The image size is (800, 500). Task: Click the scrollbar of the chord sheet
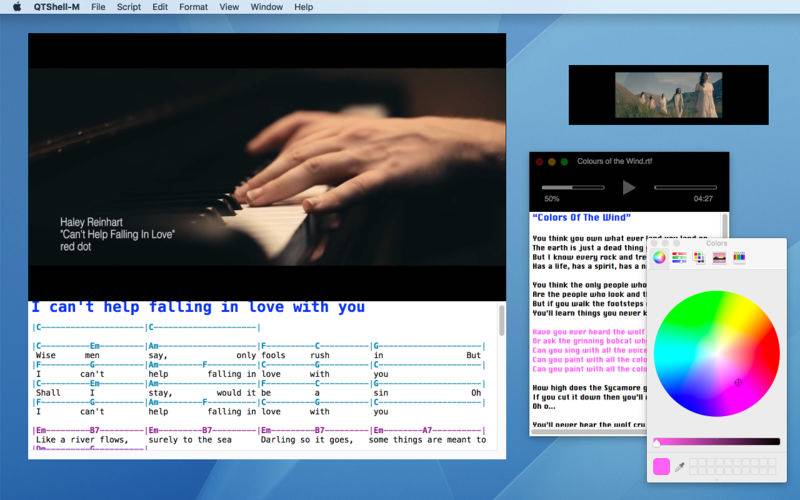(502, 321)
